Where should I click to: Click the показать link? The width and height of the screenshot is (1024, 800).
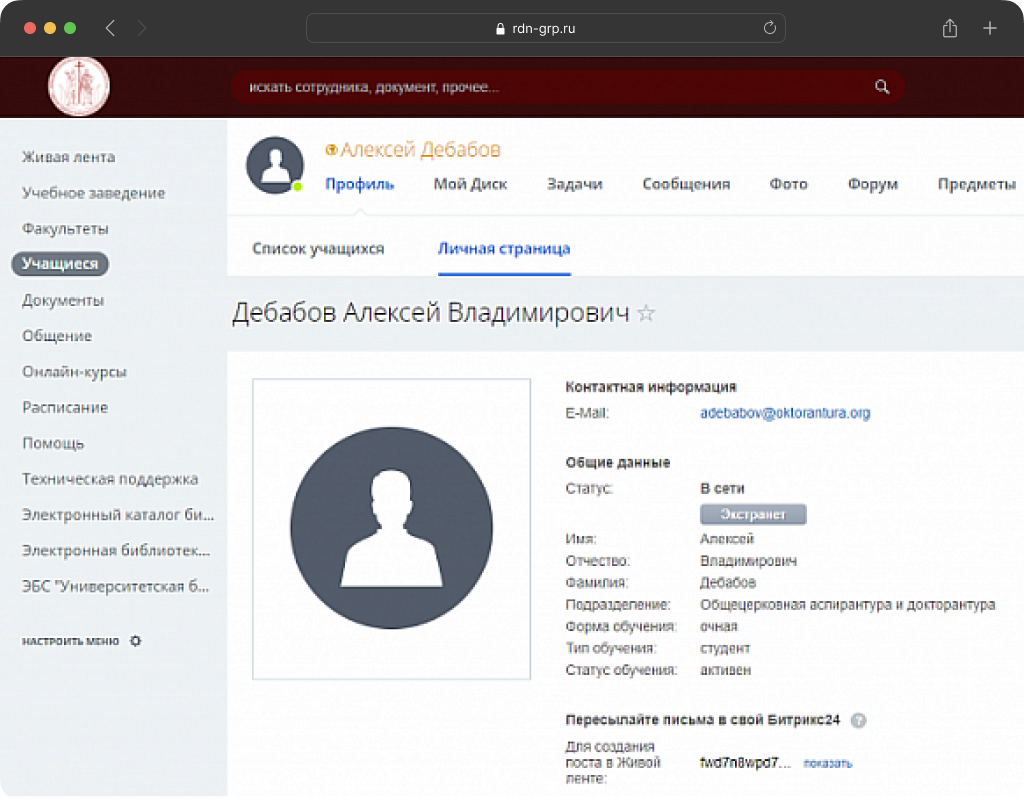827,764
